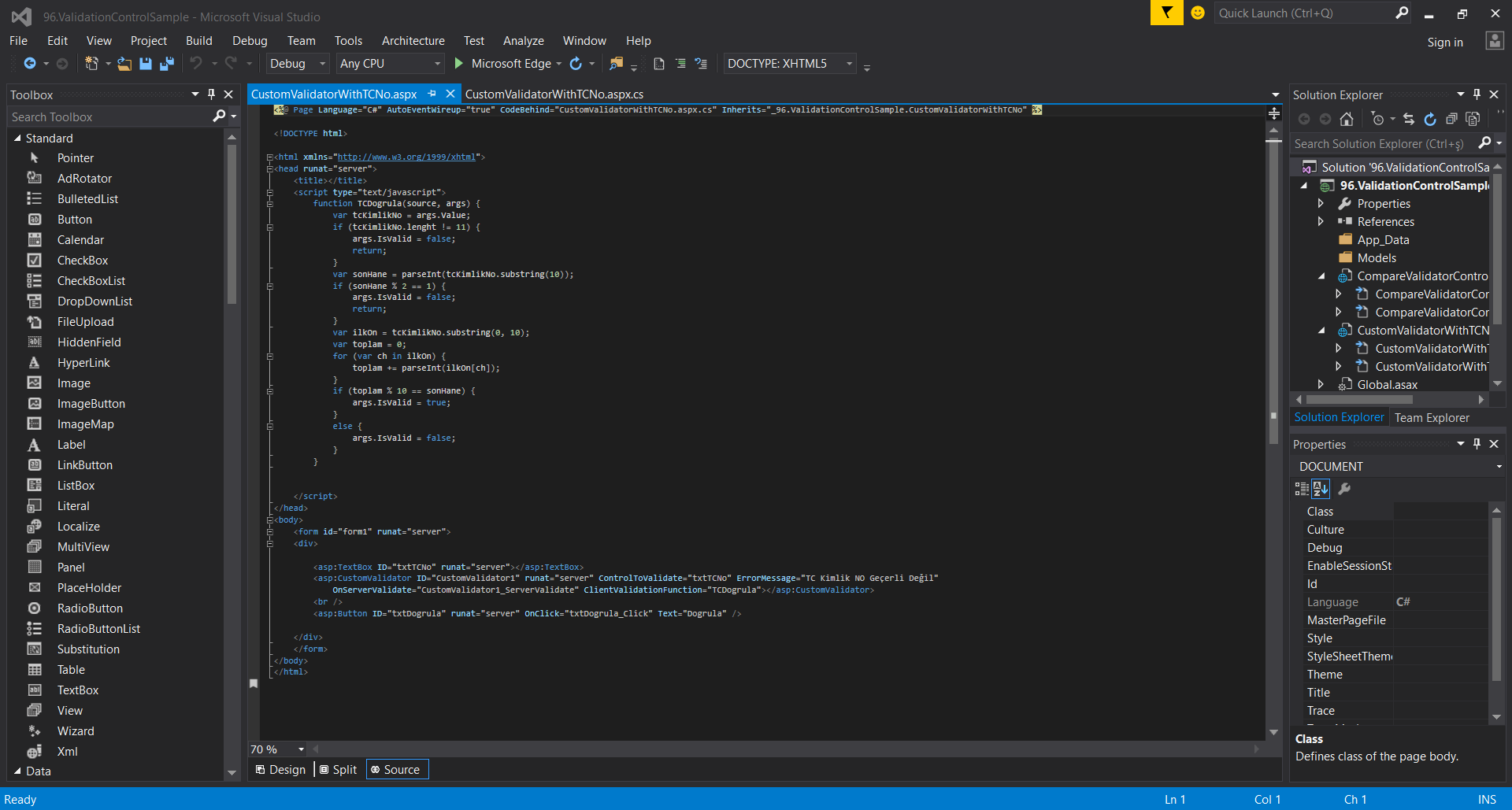Click Sync with Active Document icon
The height and width of the screenshot is (810, 1512).
coord(1409,119)
